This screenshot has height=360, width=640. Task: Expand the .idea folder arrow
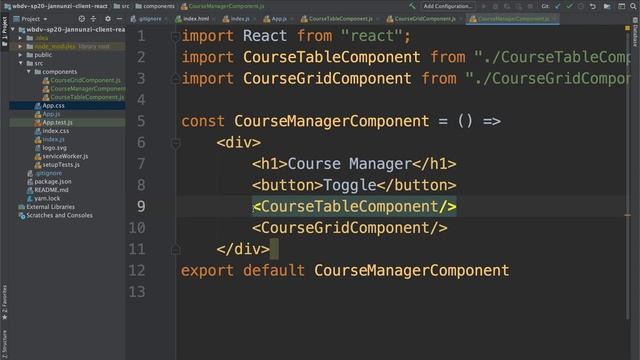click(x=20, y=38)
